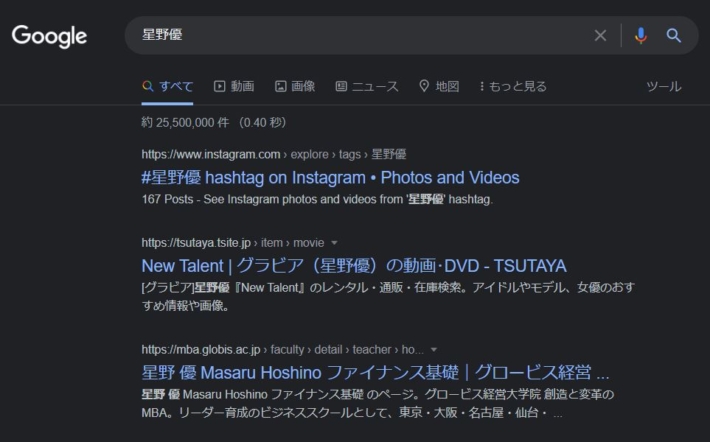Click the snippet mentioning グロービス経営大学院
710x442 pixels.
[x=378, y=404]
